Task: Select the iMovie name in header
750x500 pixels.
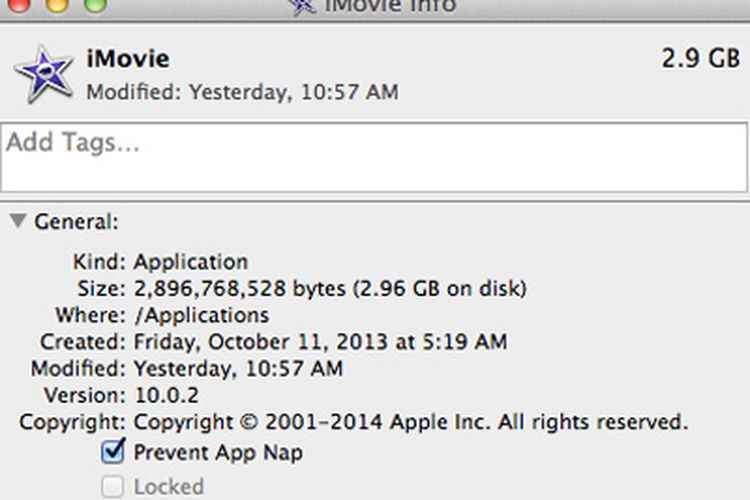Action: tap(128, 59)
